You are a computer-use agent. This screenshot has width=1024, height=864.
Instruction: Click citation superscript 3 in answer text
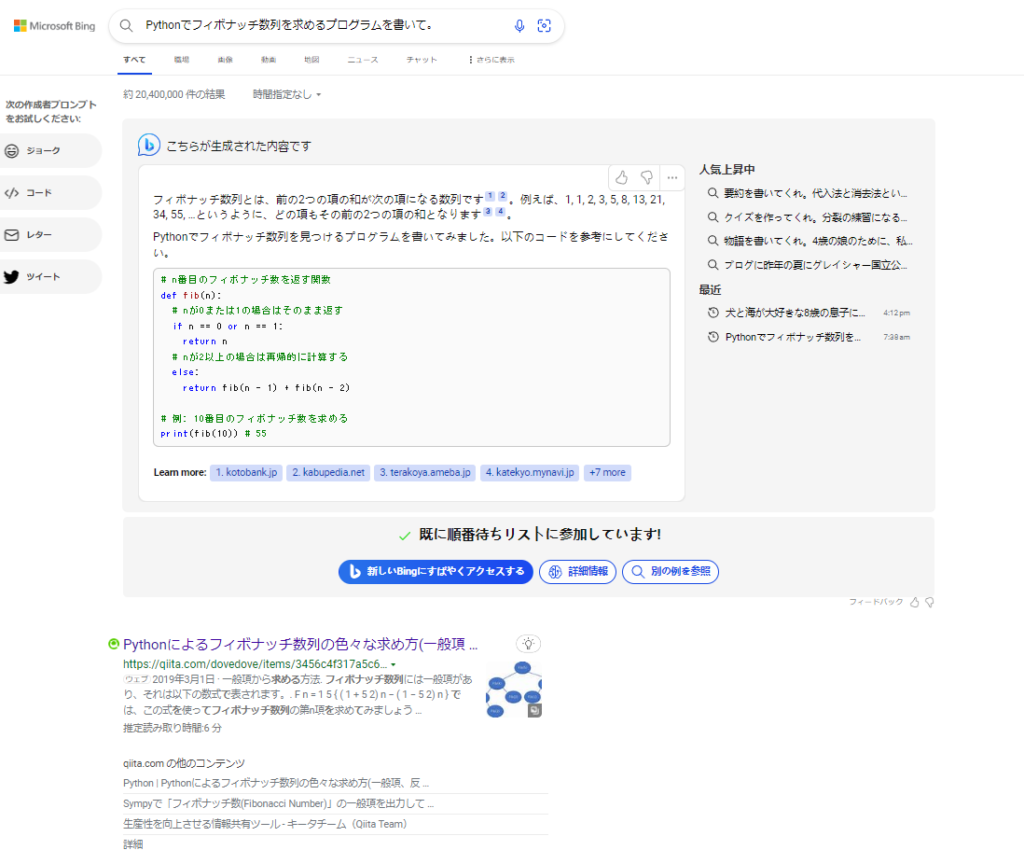coord(488,212)
